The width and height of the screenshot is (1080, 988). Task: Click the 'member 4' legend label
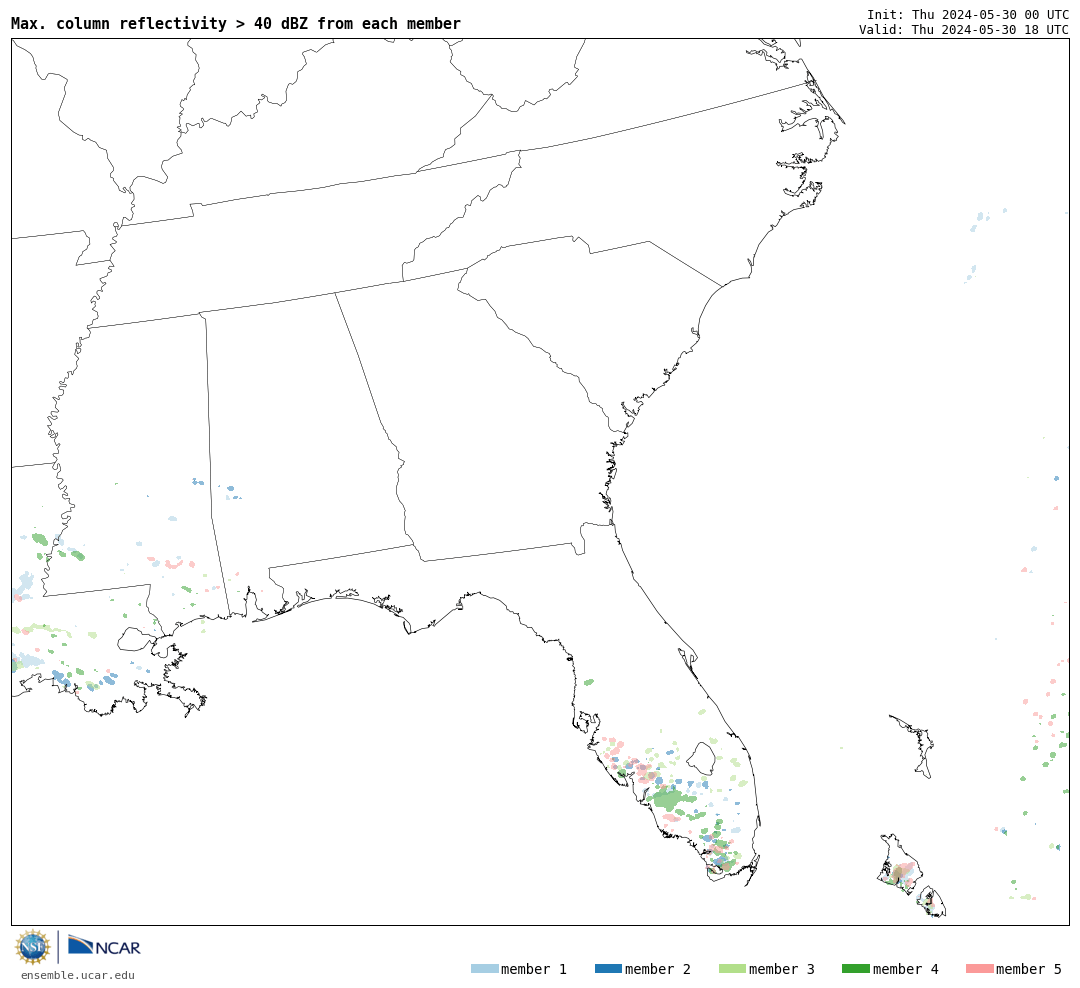point(906,969)
